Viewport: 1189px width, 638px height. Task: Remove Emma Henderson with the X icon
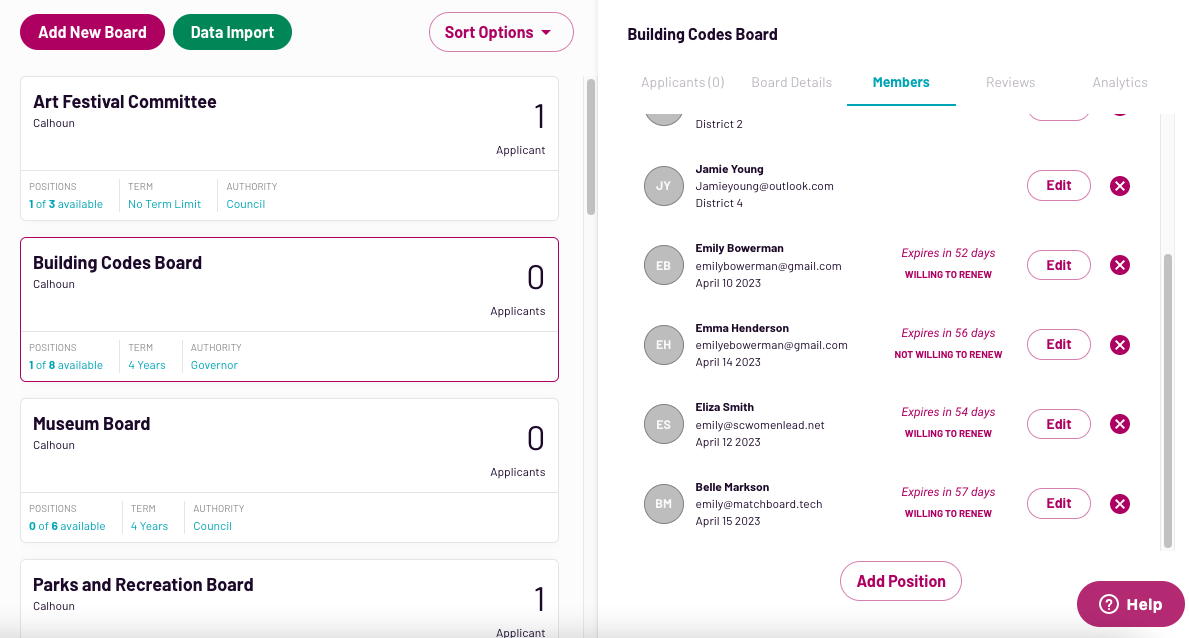[x=1120, y=345]
